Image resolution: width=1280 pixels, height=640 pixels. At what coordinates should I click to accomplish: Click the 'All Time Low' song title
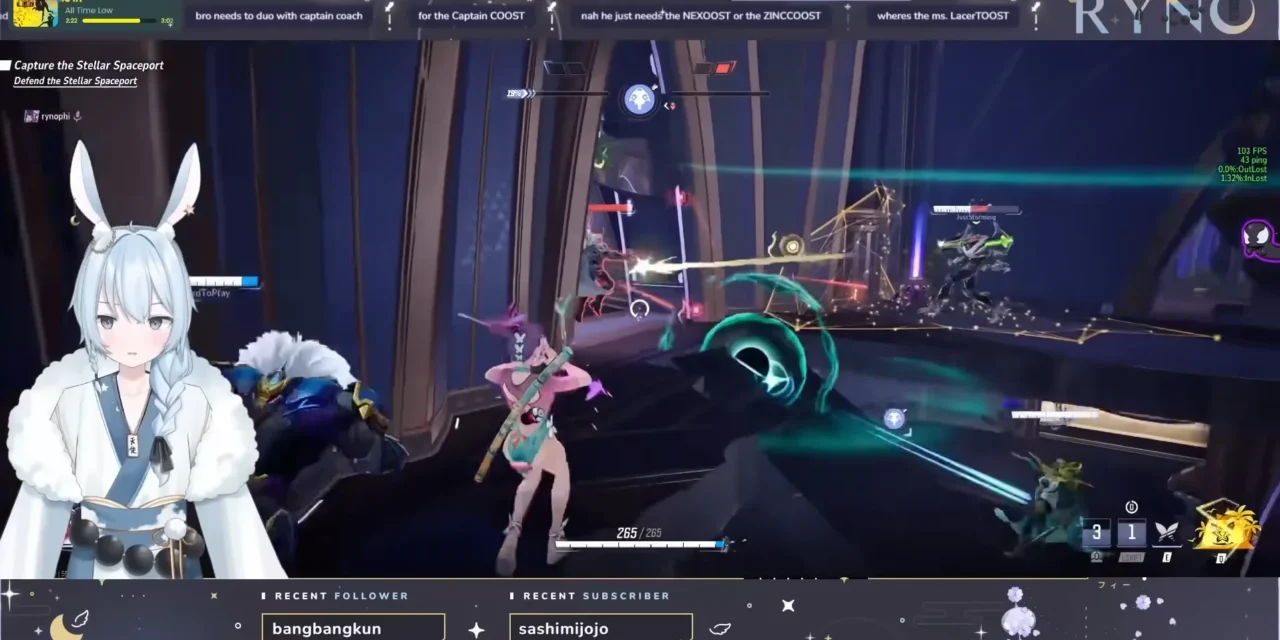pos(89,10)
